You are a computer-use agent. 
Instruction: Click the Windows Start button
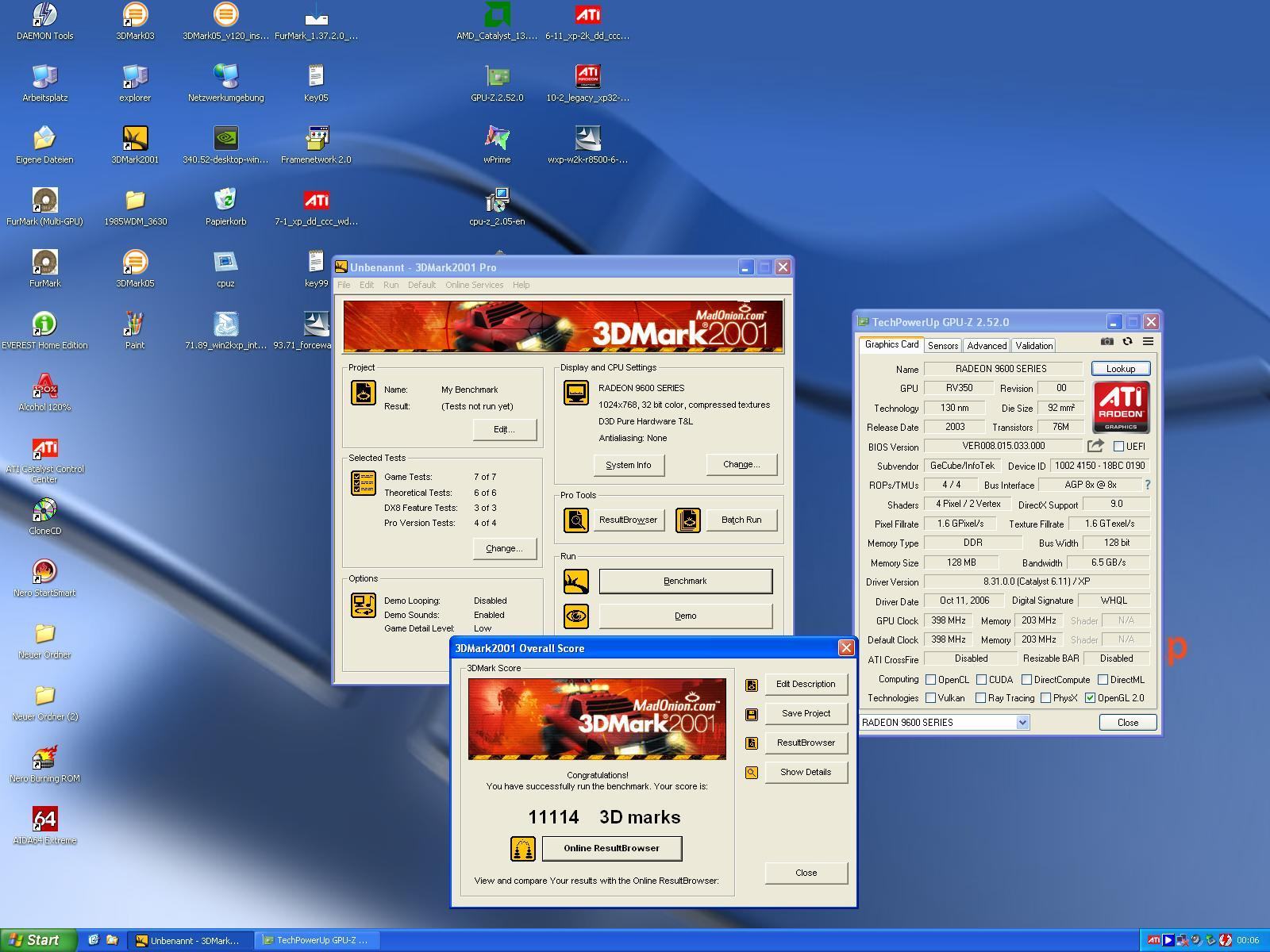pos(38,940)
